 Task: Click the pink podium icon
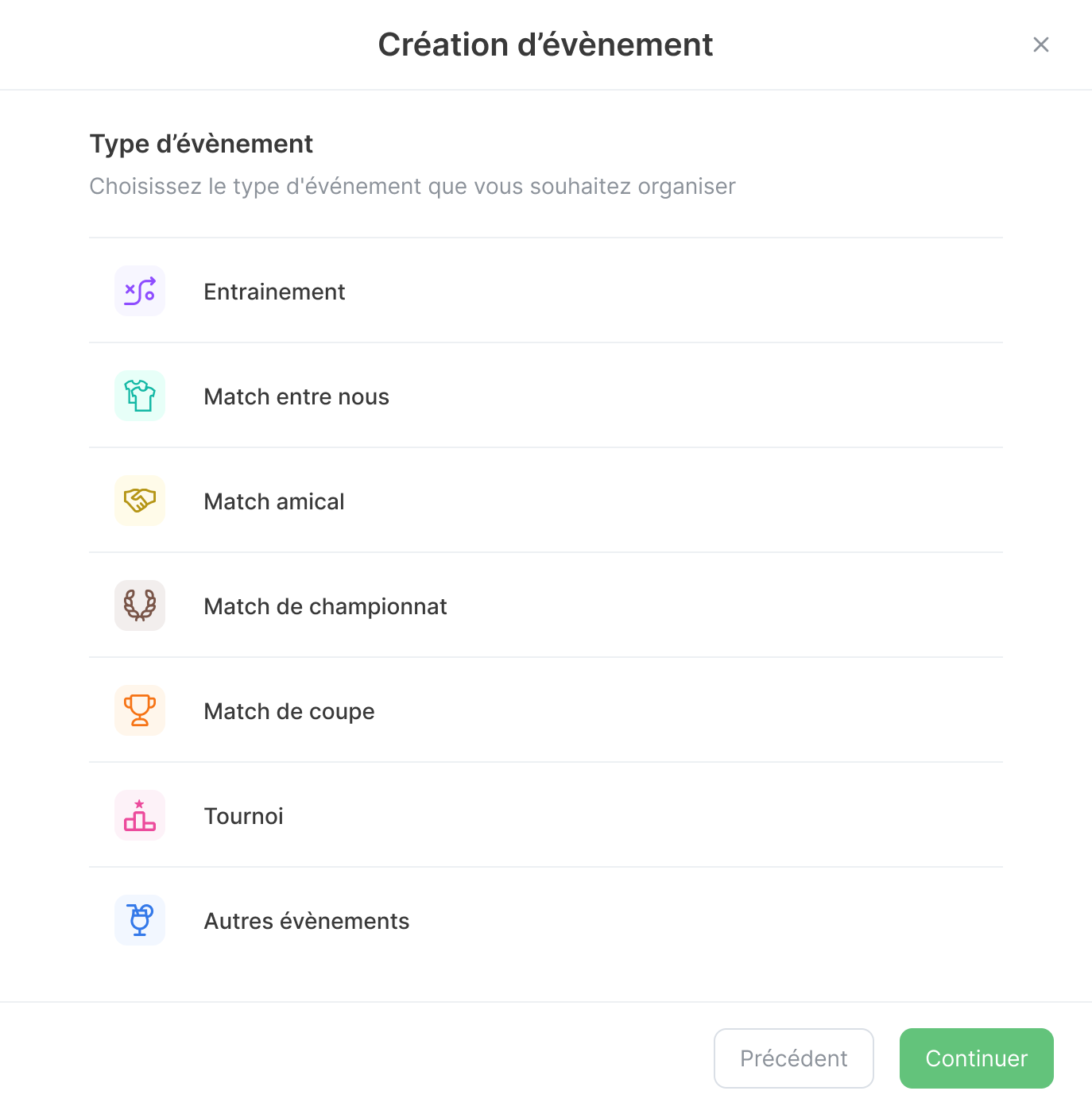click(x=140, y=815)
